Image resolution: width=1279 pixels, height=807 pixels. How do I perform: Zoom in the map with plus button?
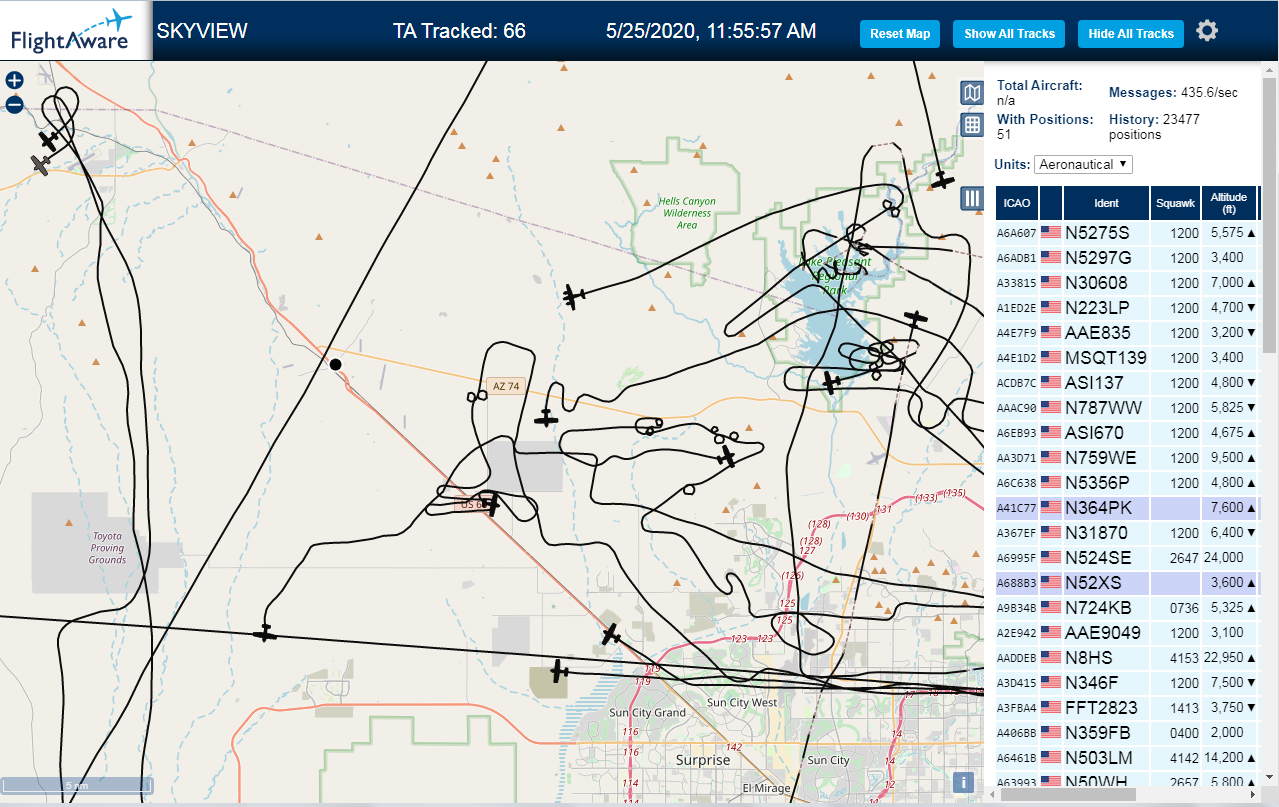coord(14,81)
